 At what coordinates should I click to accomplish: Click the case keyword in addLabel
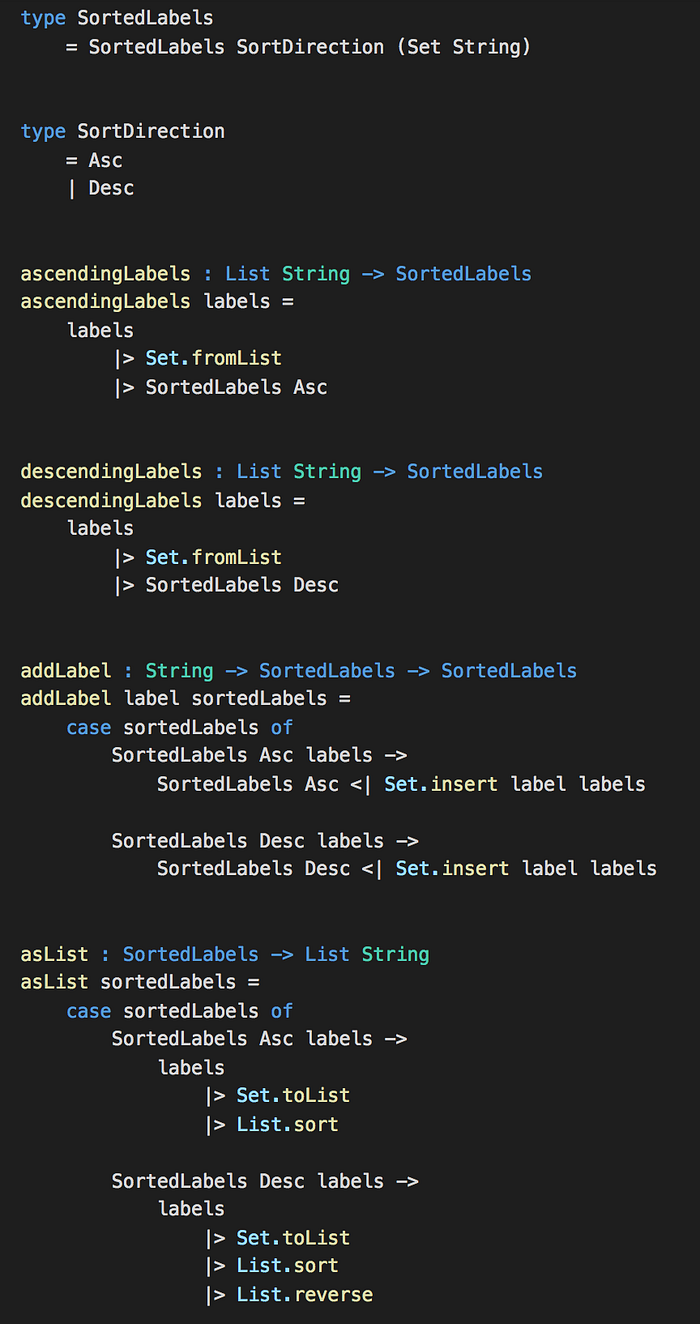pos(89,727)
